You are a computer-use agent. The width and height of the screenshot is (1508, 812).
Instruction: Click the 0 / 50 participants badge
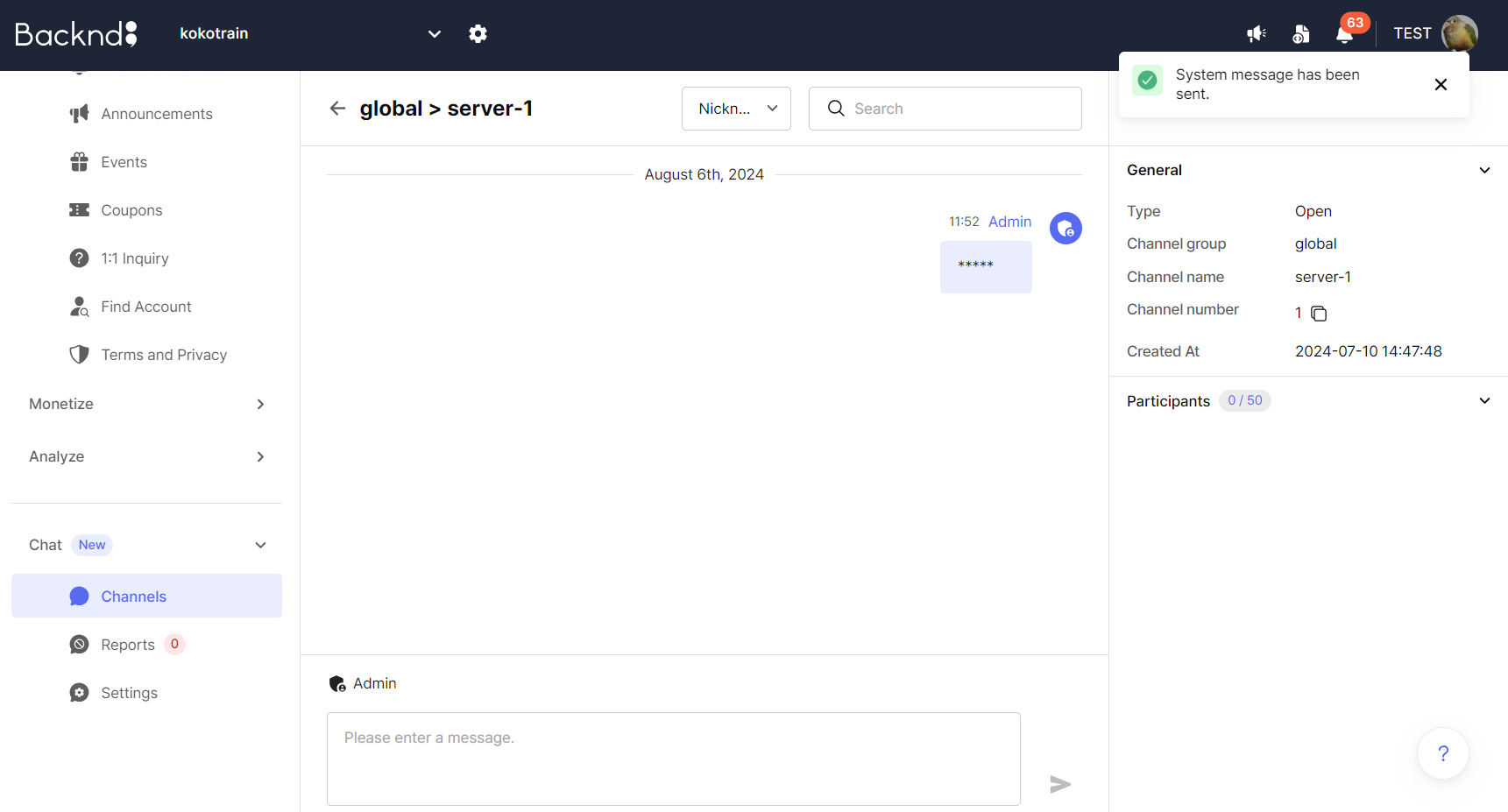[x=1244, y=400]
